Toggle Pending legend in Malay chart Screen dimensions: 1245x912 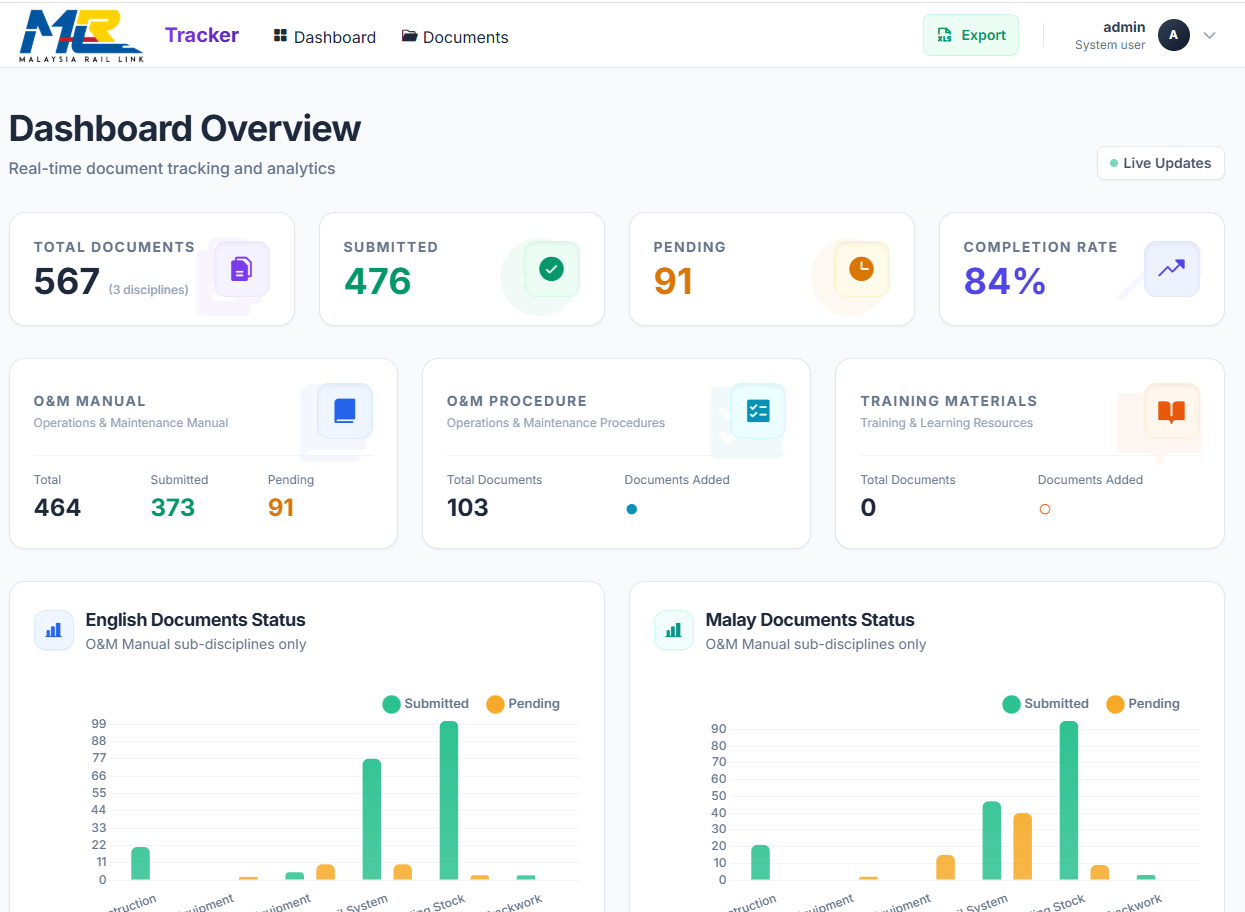[x=1143, y=704]
